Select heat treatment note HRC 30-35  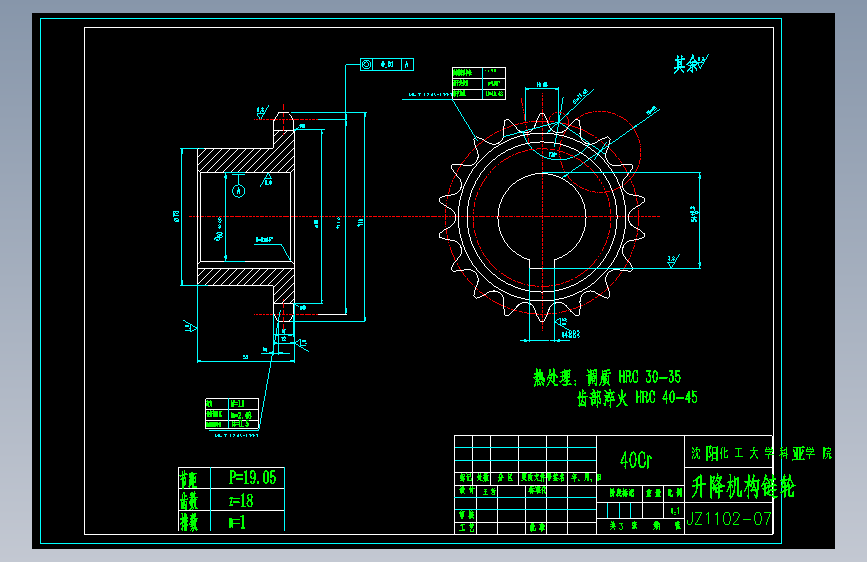[x=607, y=378]
